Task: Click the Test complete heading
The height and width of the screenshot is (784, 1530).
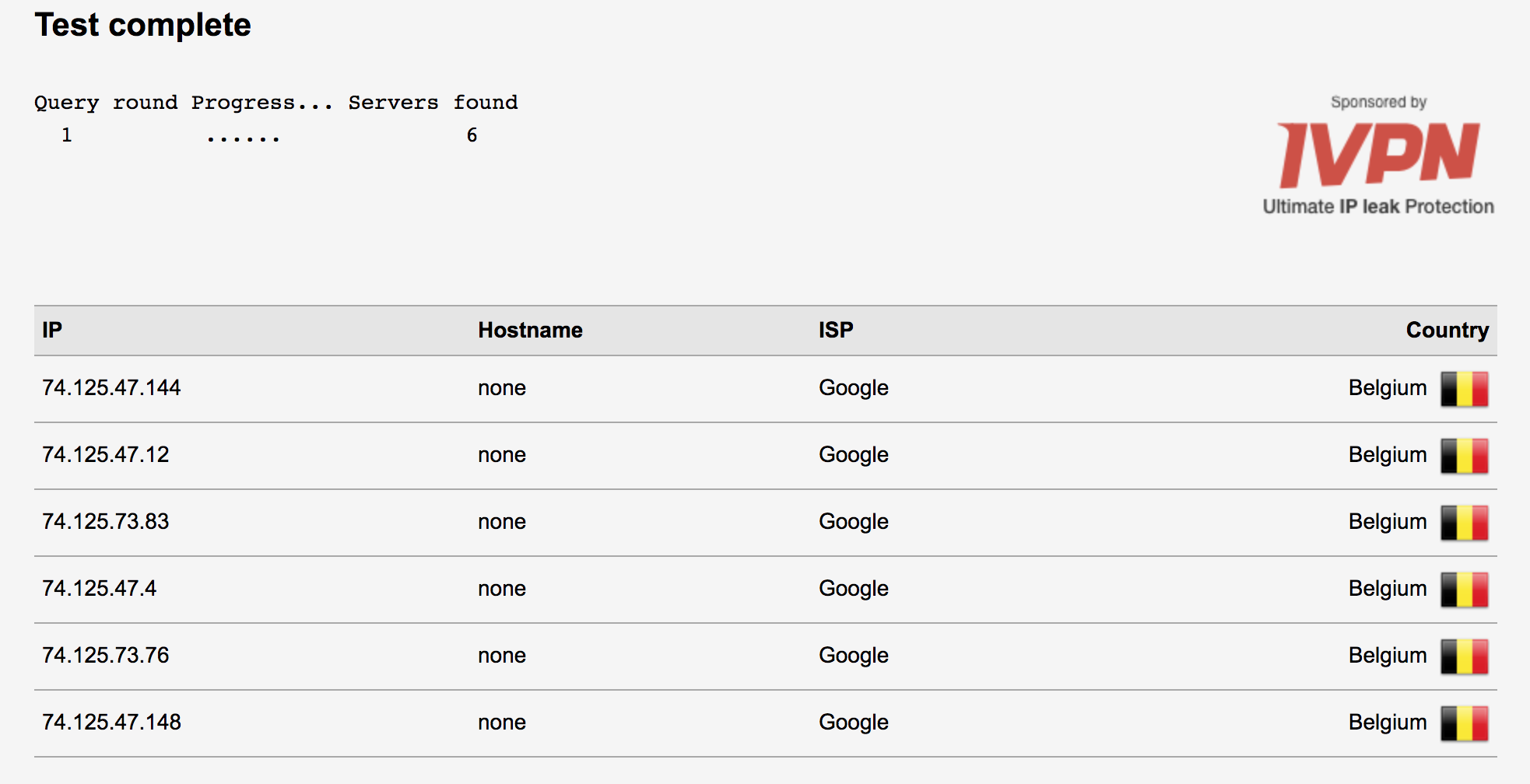Action: [x=143, y=25]
